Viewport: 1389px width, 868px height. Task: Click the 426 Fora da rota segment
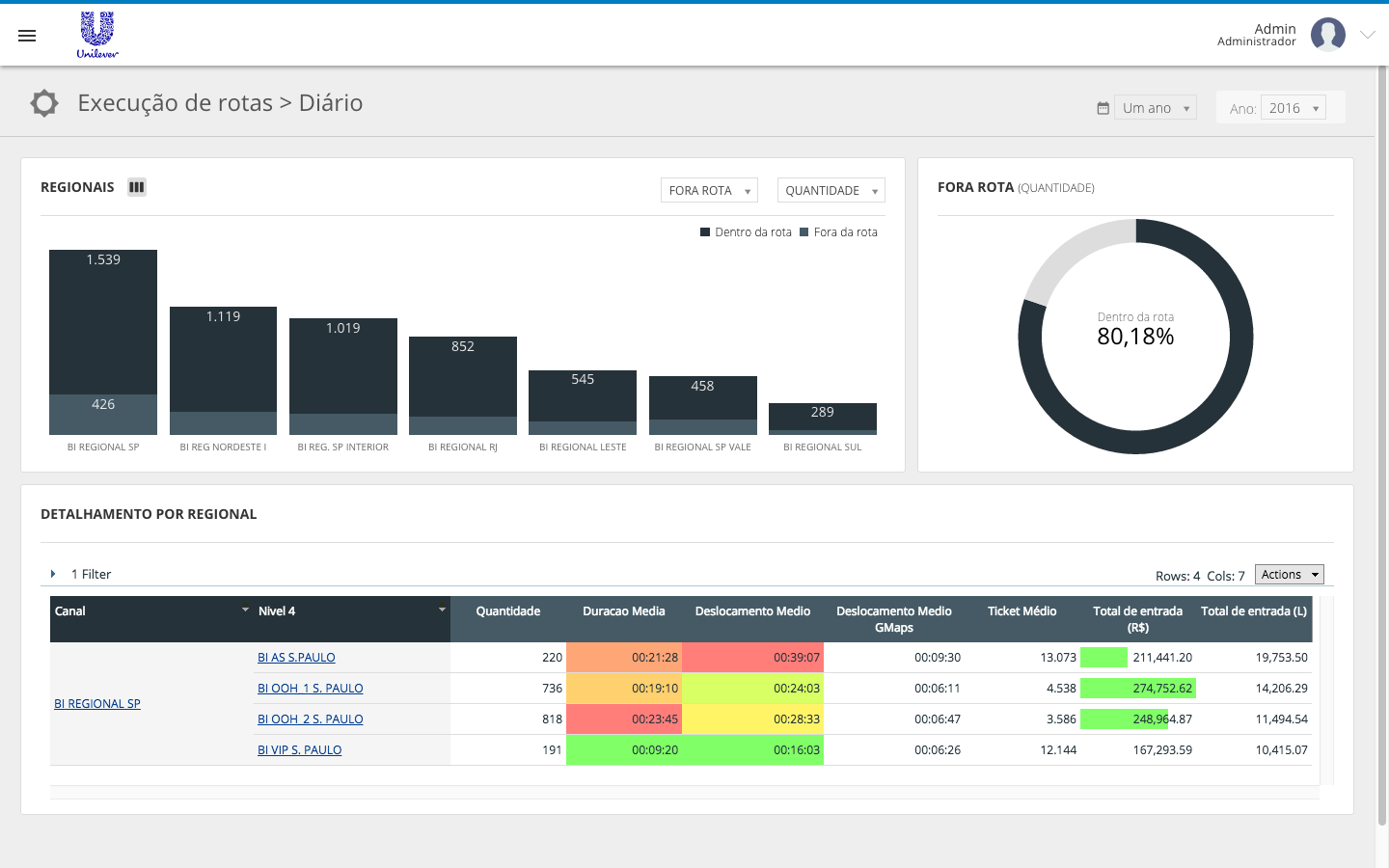point(103,415)
